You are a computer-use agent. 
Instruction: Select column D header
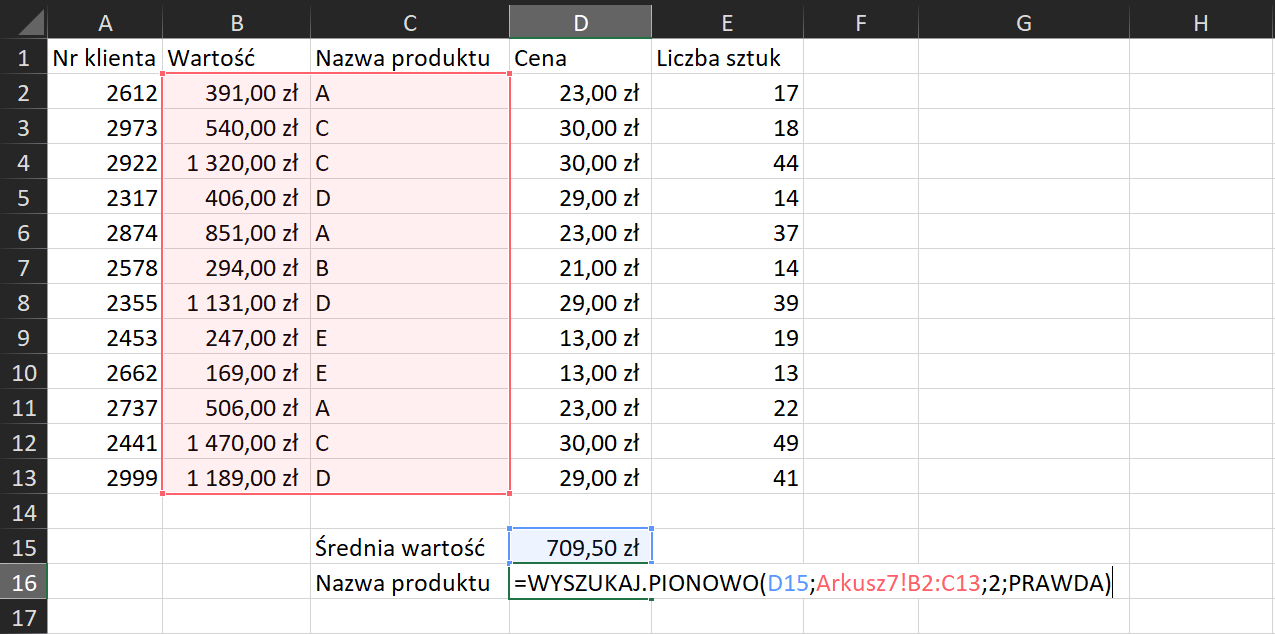(x=580, y=20)
